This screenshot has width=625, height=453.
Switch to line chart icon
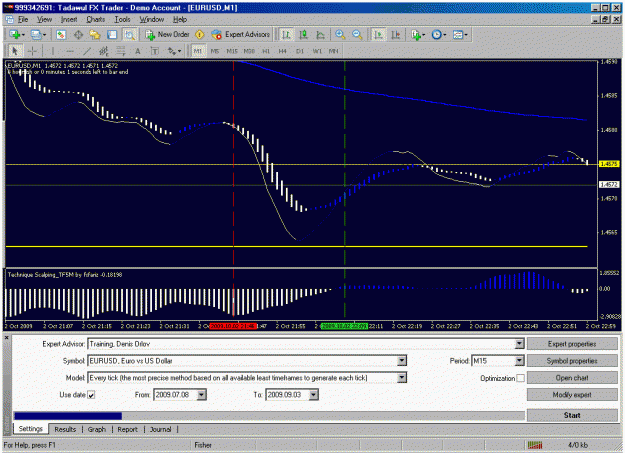tap(320, 35)
